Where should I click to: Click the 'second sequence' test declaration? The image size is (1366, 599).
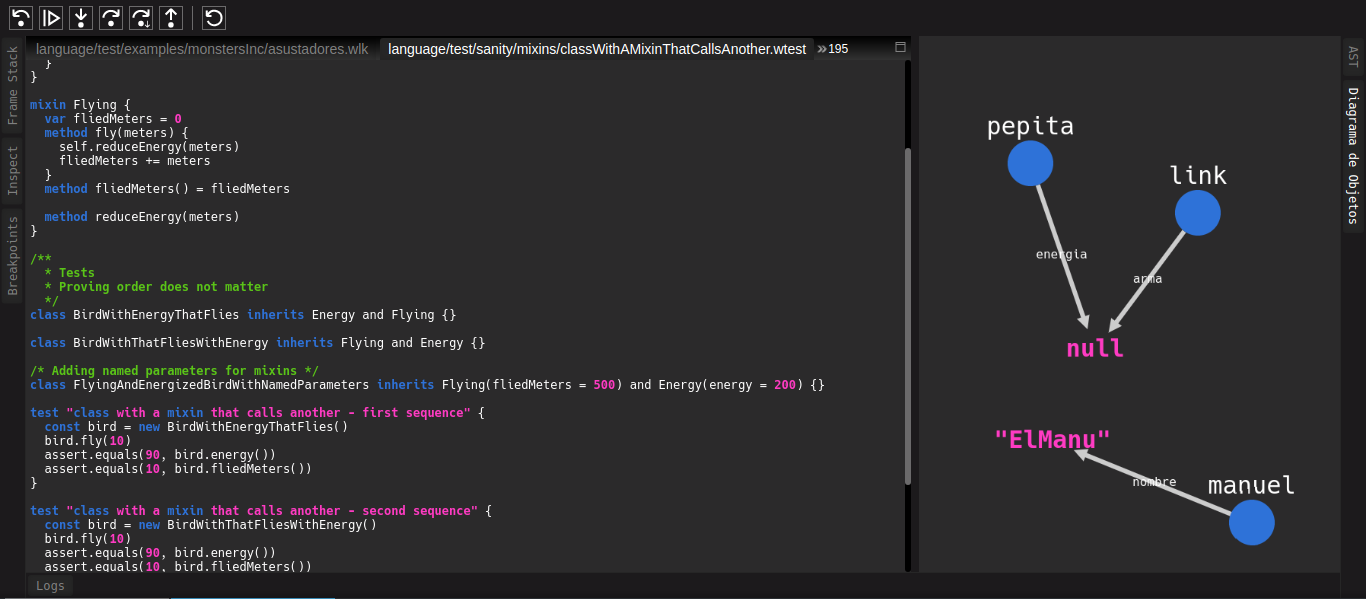click(261, 510)
